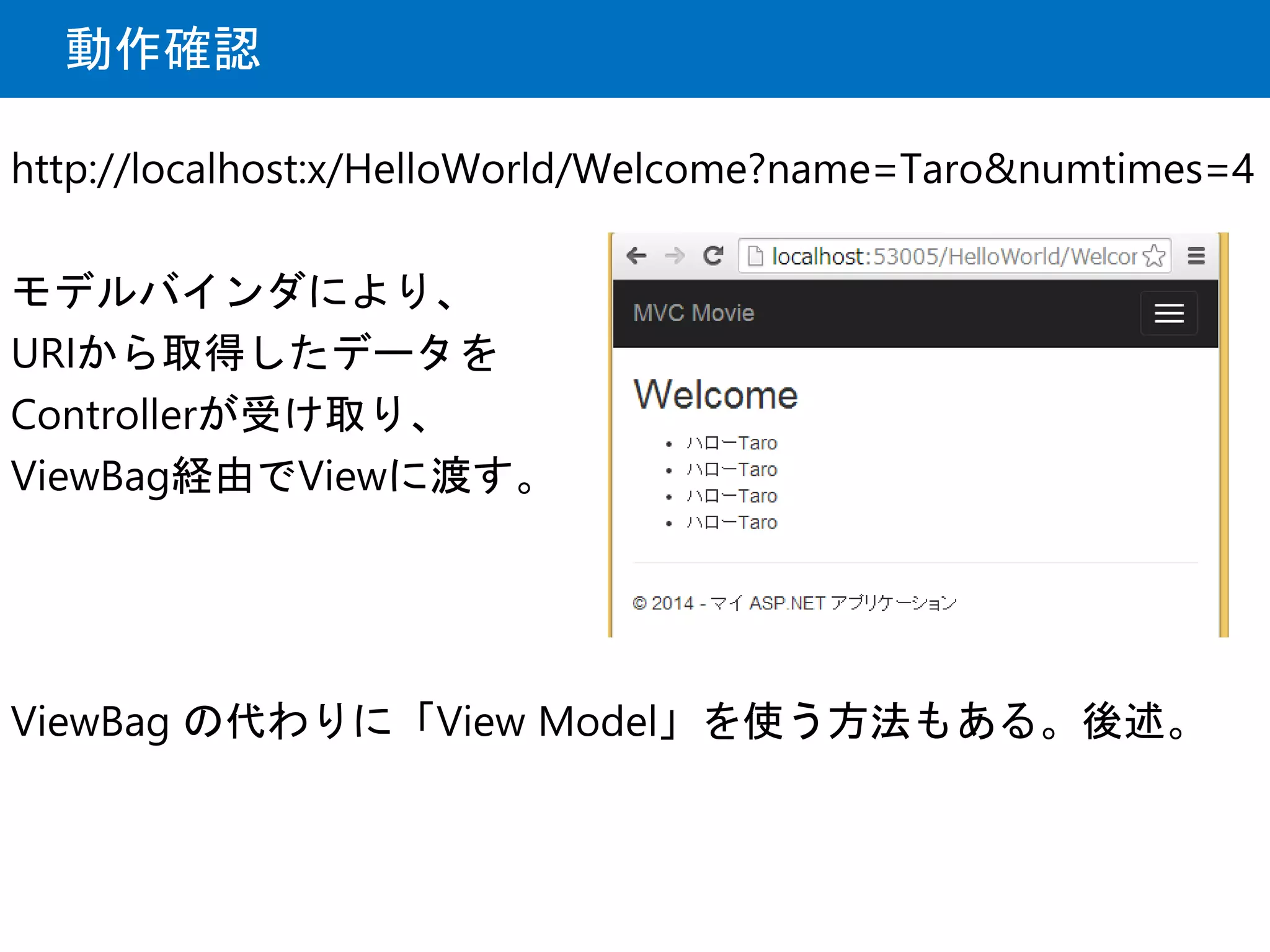Click the browser back arrow
Viewport: 1270px width, 952px height.
point(637,255)
